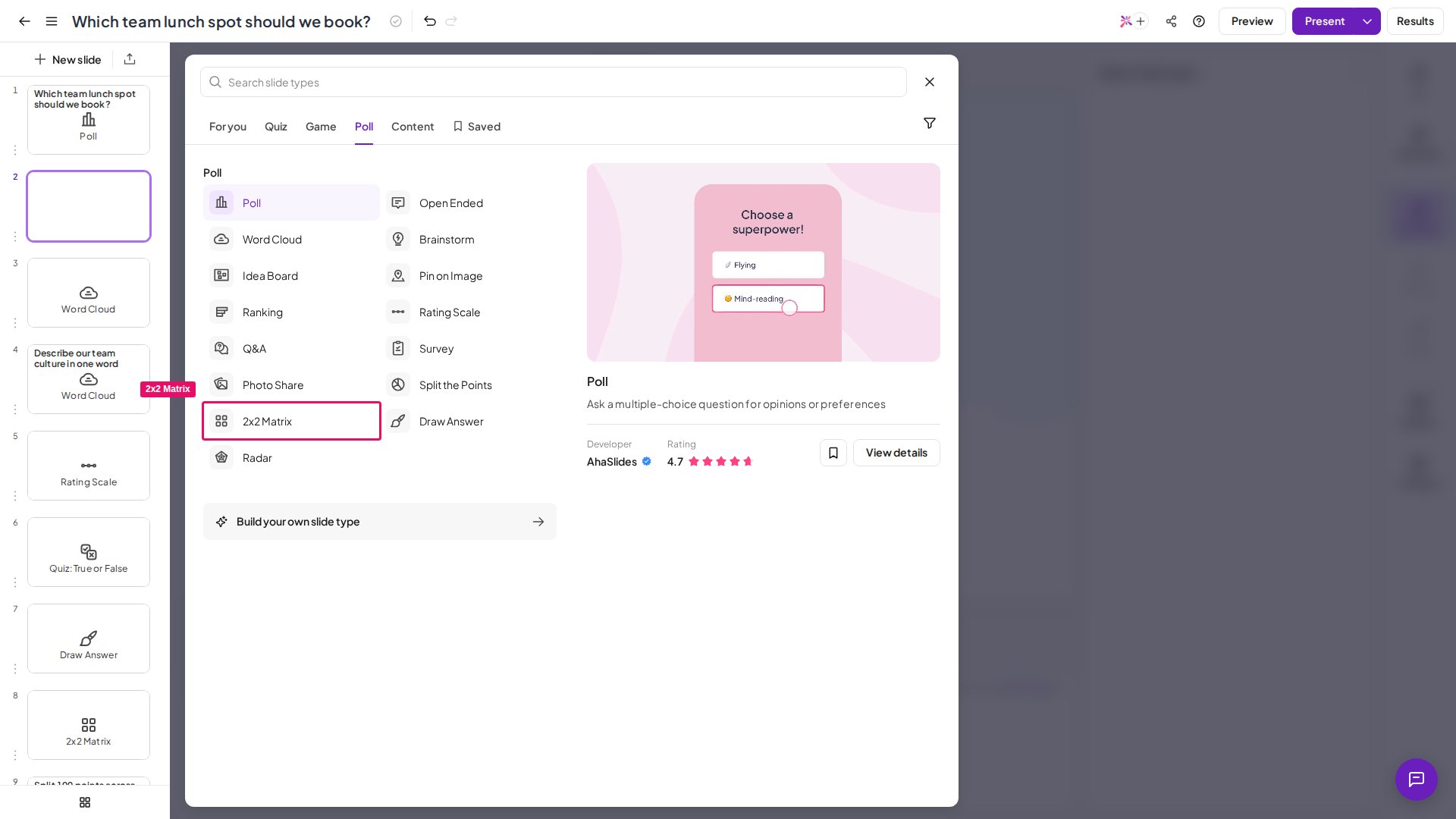Click the New slide button
This screenshot has height=819, width=1456.
pyautogui.click(x=67, y=59)
